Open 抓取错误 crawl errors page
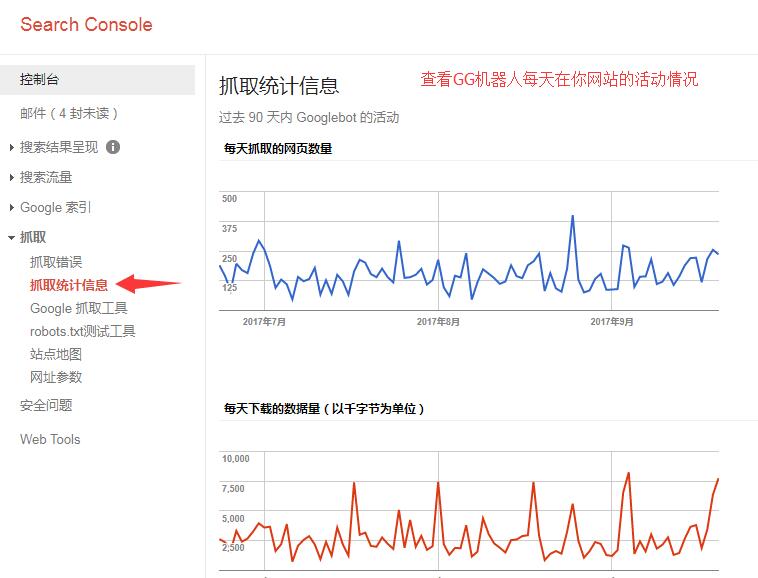 56,262
